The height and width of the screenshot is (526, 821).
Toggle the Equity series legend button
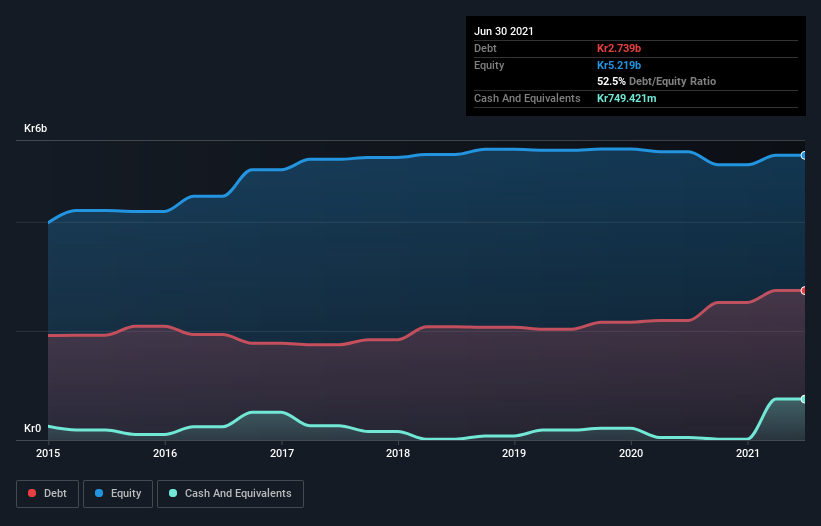coord(118,494)
